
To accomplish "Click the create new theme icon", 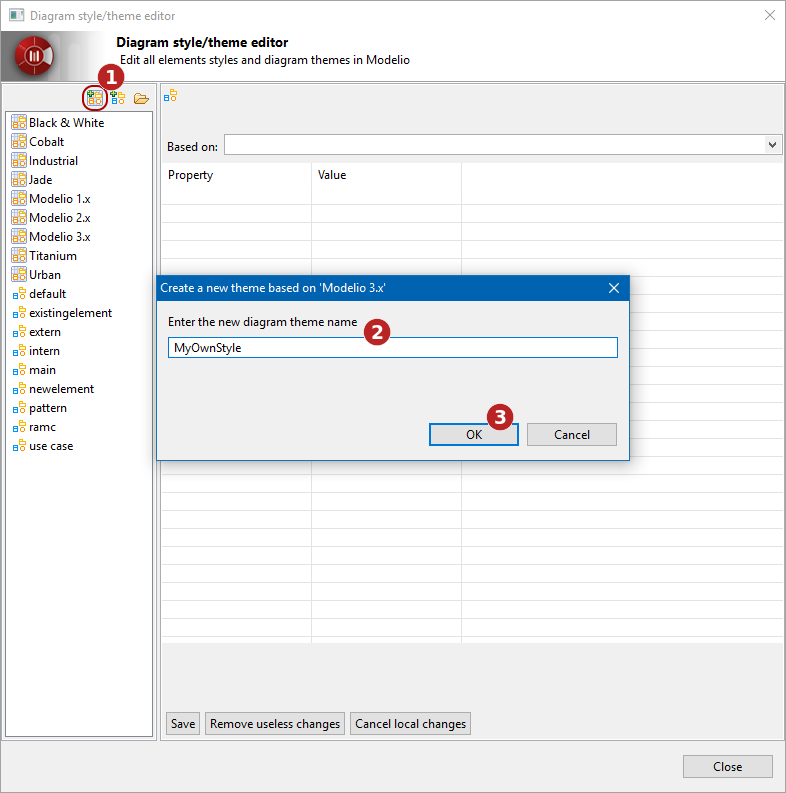I will tap(95, 98).
